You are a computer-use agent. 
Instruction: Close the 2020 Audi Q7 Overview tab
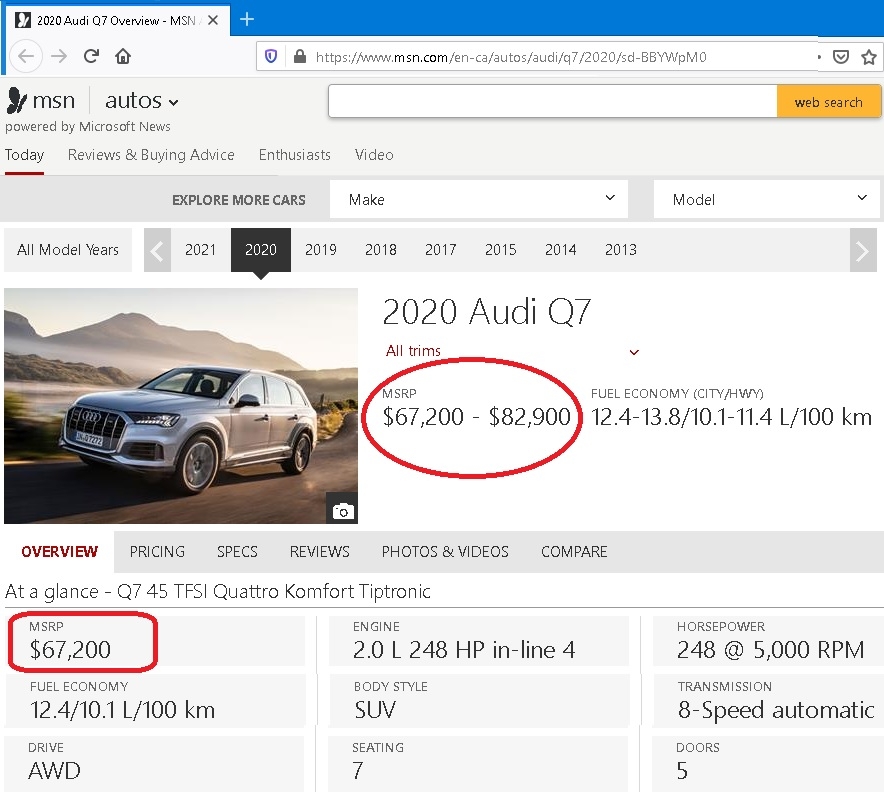pyautogui.click(x=213, y=20)
